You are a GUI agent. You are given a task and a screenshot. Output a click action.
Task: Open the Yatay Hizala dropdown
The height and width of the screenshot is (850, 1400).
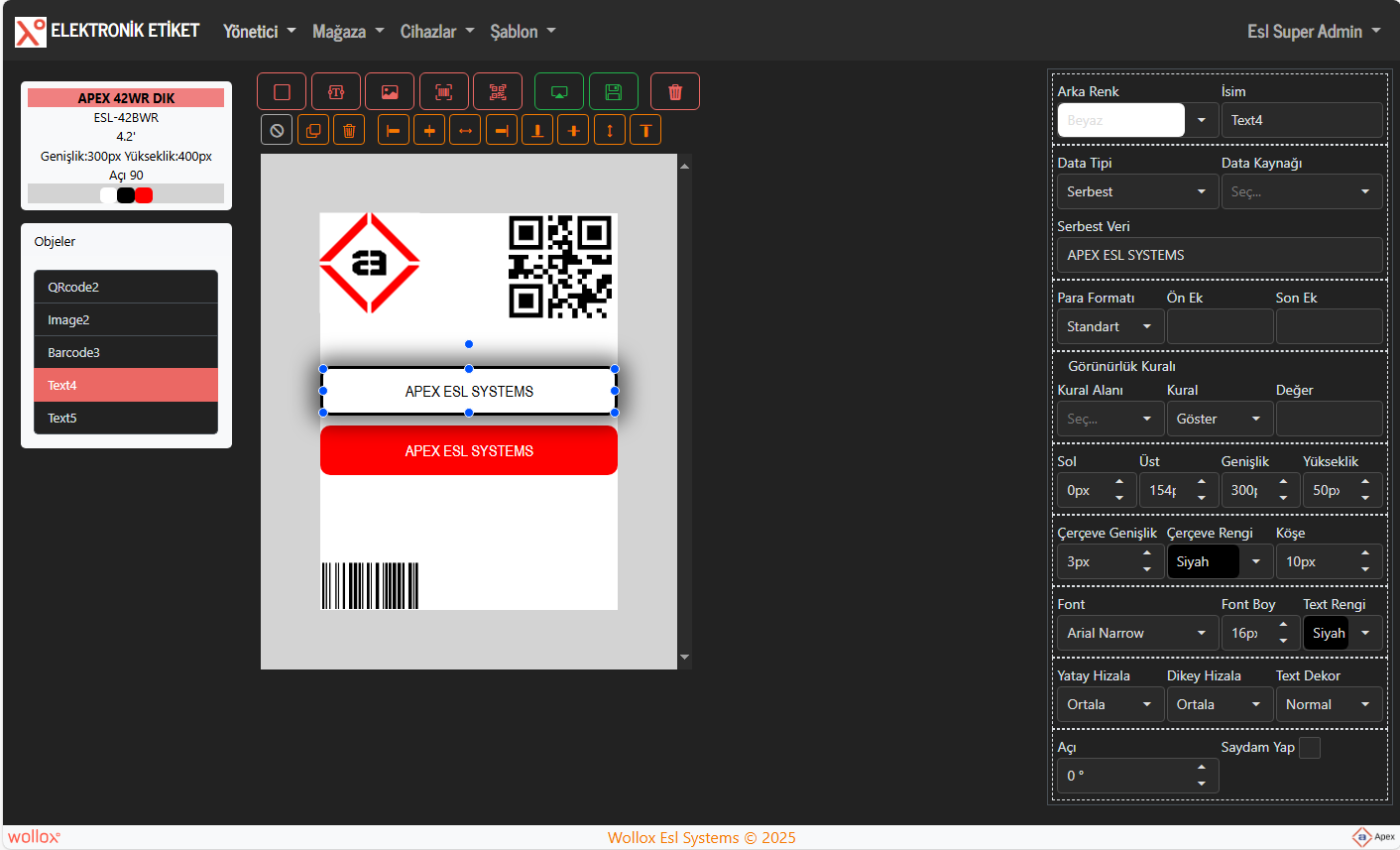coord(1110,704)
